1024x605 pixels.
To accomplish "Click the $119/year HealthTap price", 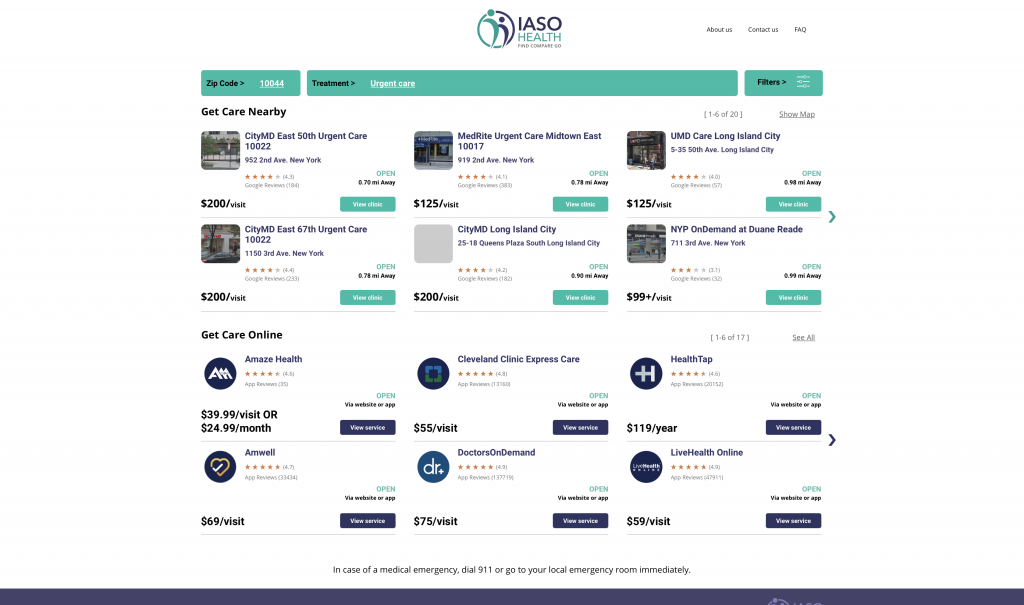I will (x=652, y=428).
